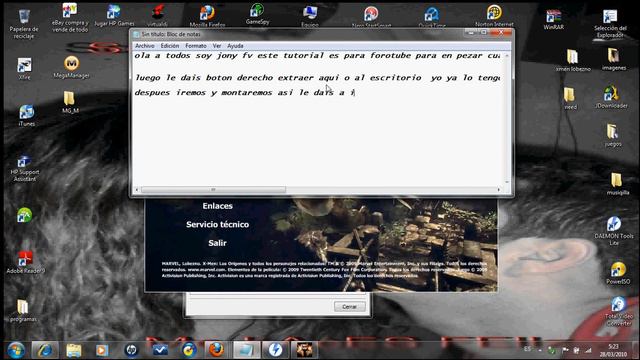Open the HP Support Assistant shortcut
The height and width of the screenshot is (360, 640).
(24, 168)
